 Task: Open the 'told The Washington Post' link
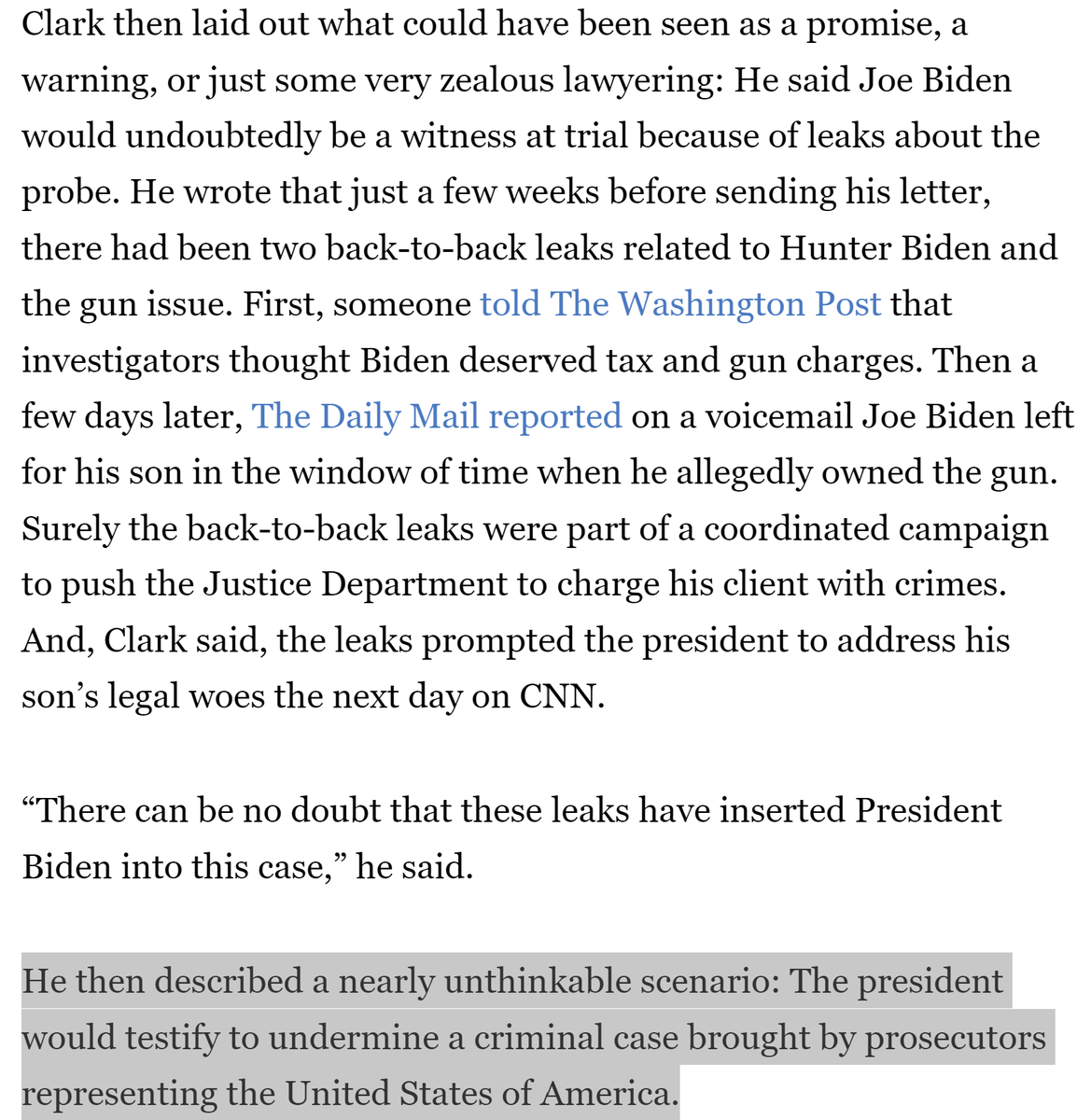click(x=679, y=304)
